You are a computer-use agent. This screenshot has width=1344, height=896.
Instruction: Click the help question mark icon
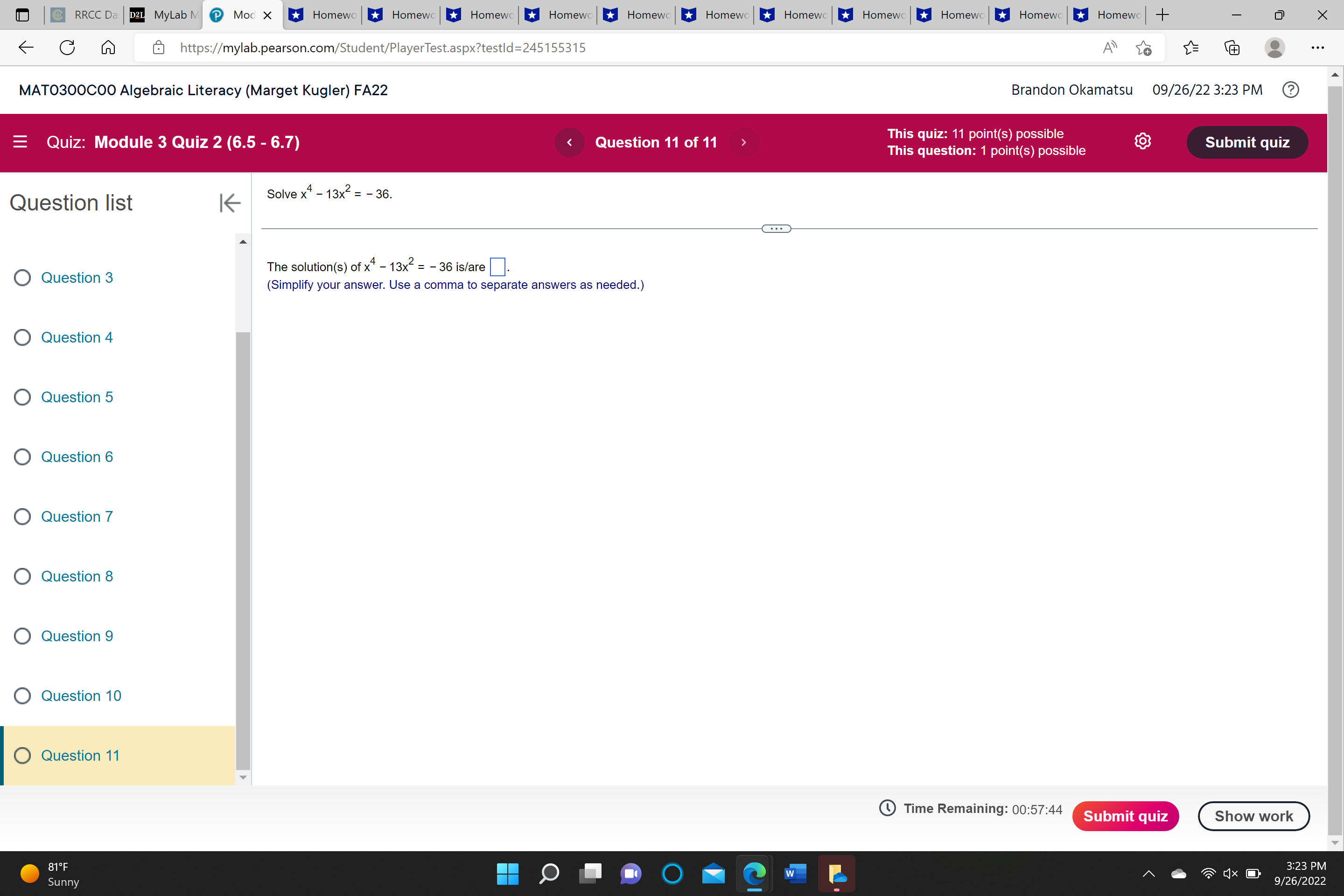click(x=1290, y=90)
